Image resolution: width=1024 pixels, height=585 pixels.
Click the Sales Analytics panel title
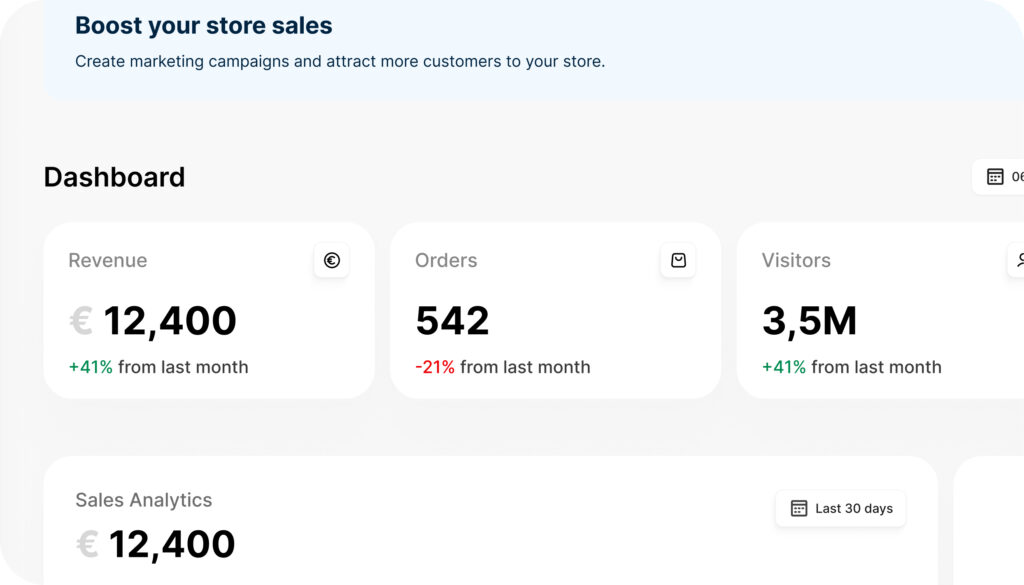(x=144, y=500)
